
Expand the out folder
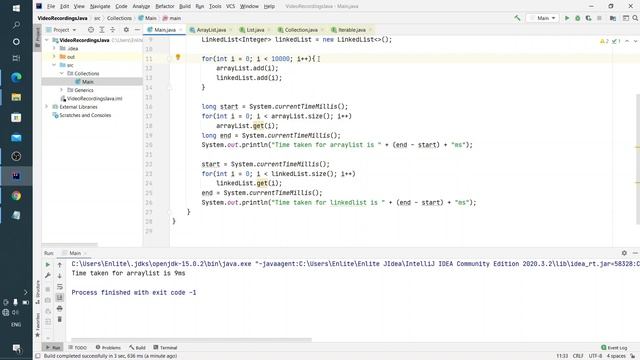click(x=54, y=57)
